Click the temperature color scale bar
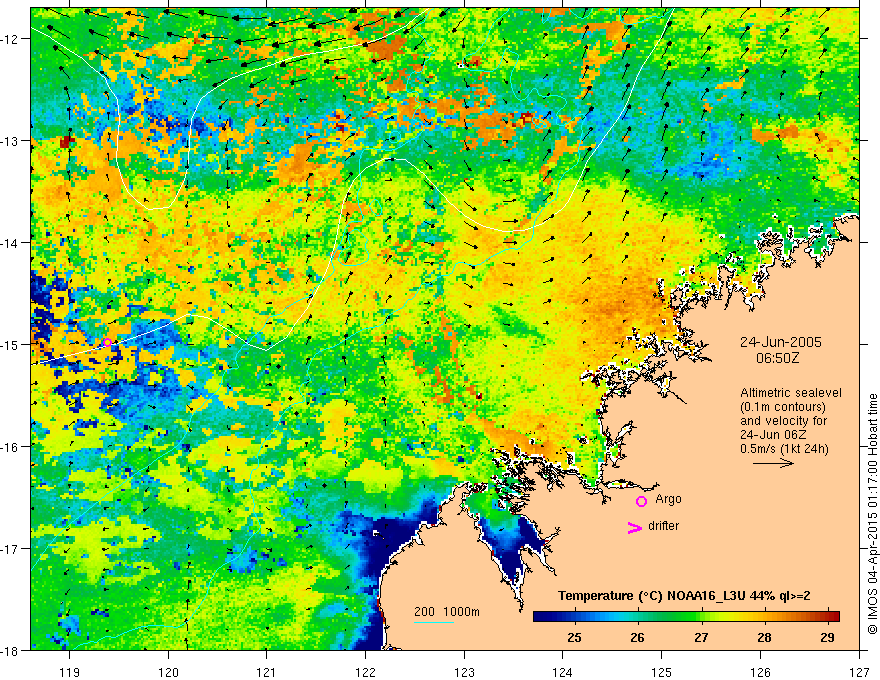The width and height of the screenshot is (880, 680). (686, 617)
